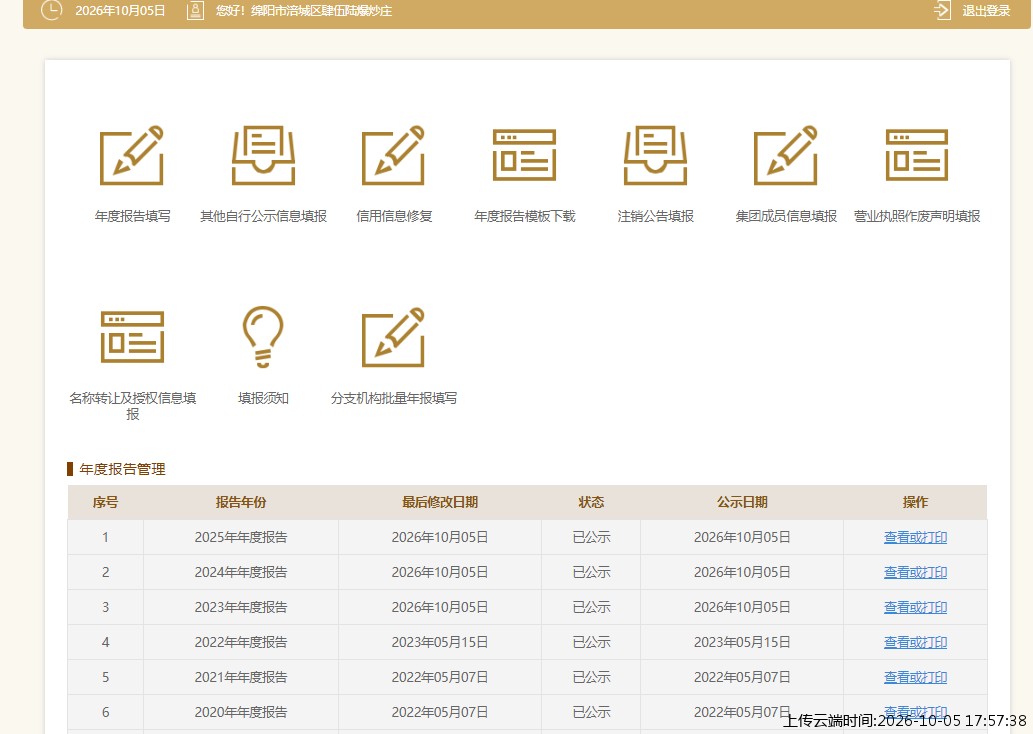
Task: Open 年度报告模板下载 template icon
Action: pyautogui.click(x=524, y=155)
